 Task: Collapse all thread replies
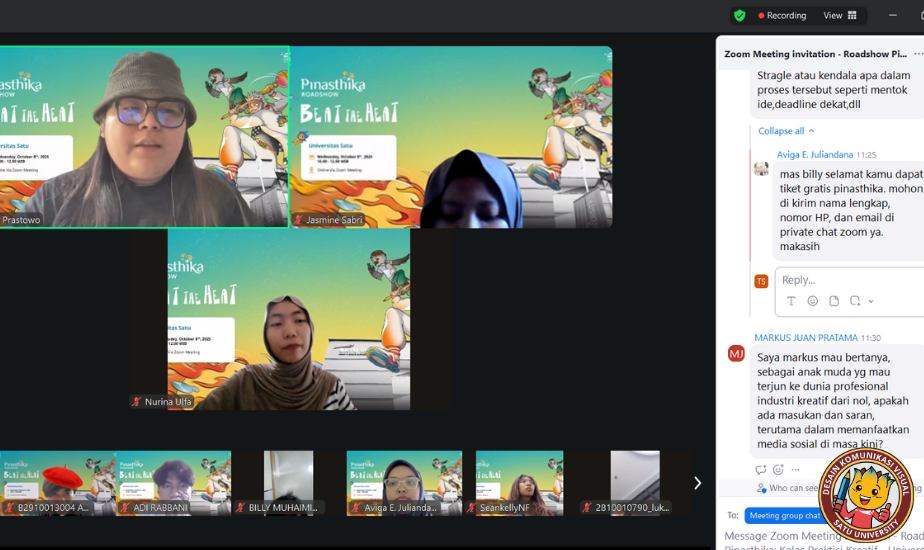pyautogui.click(x=786, y=131)
